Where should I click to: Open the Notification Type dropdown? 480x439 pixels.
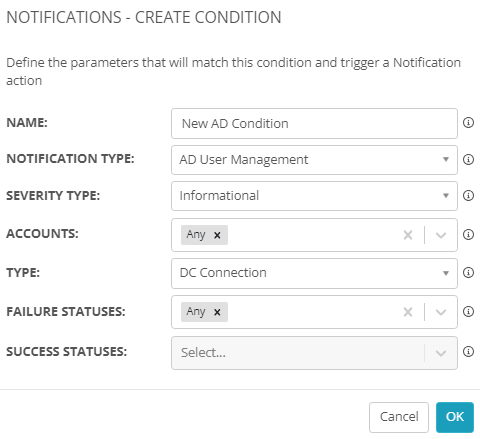(314, 160)
